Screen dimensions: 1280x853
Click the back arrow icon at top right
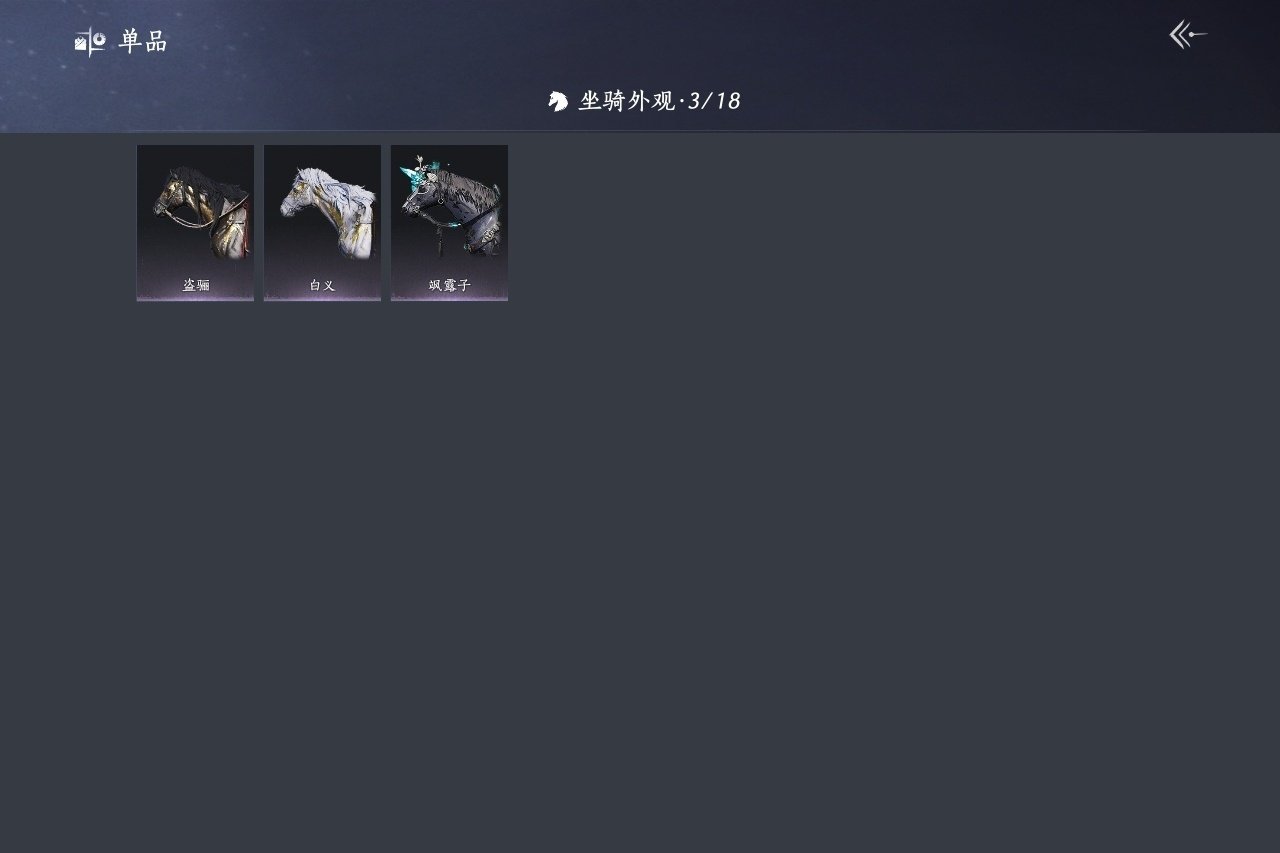pyautogui.click(x=1188, y=35)
